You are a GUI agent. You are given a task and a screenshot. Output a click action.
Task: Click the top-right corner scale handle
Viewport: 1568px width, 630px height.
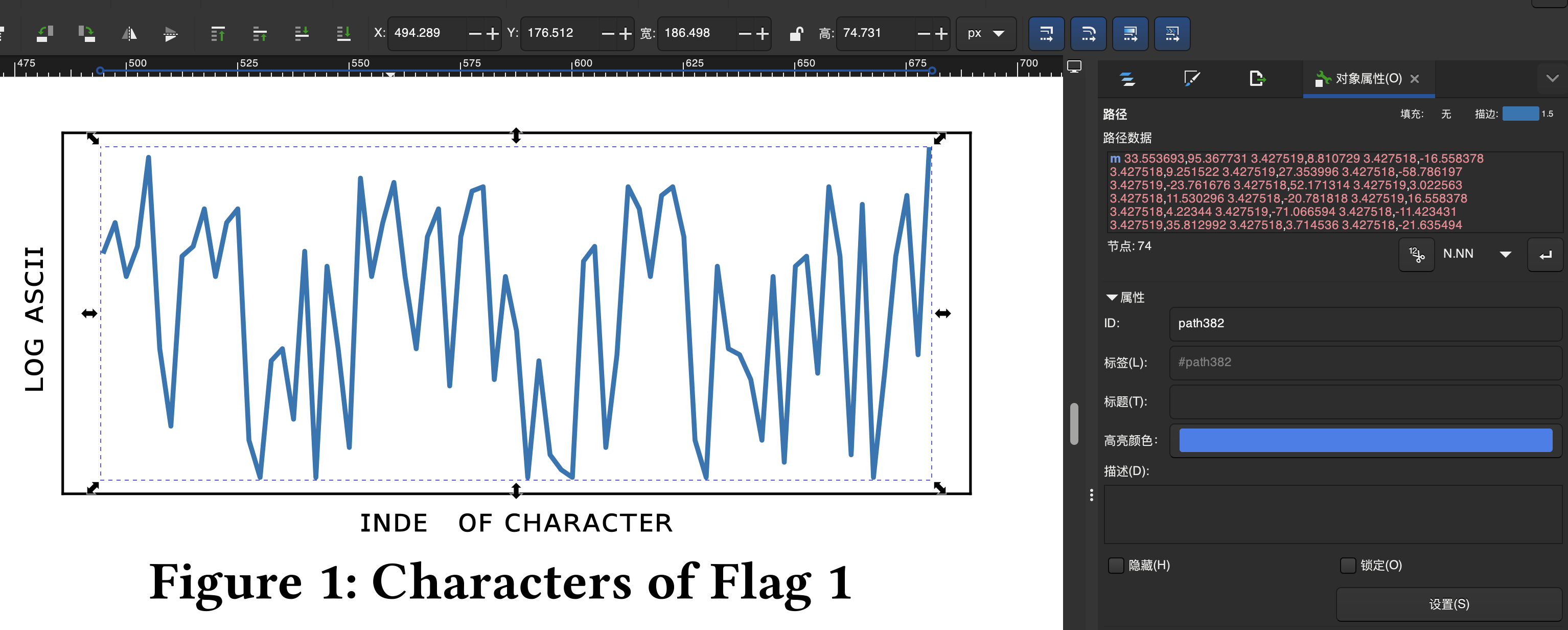[940, 138]
